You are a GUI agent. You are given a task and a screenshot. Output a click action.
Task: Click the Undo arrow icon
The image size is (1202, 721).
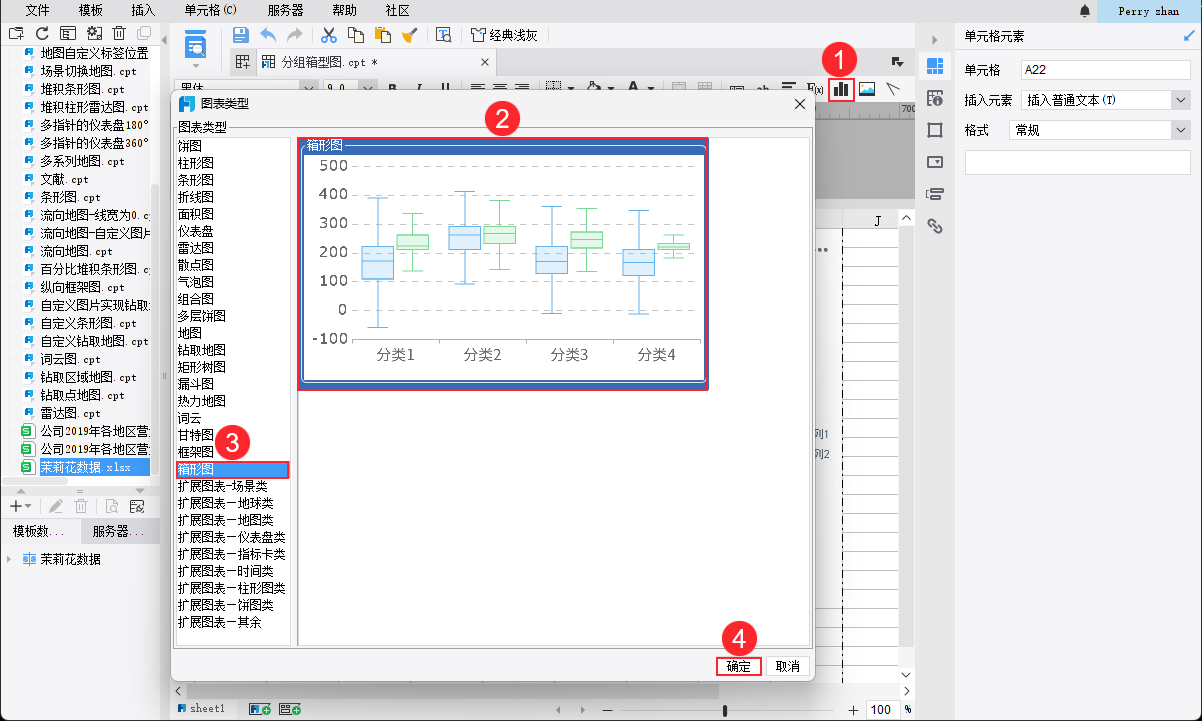click(268, 35)
